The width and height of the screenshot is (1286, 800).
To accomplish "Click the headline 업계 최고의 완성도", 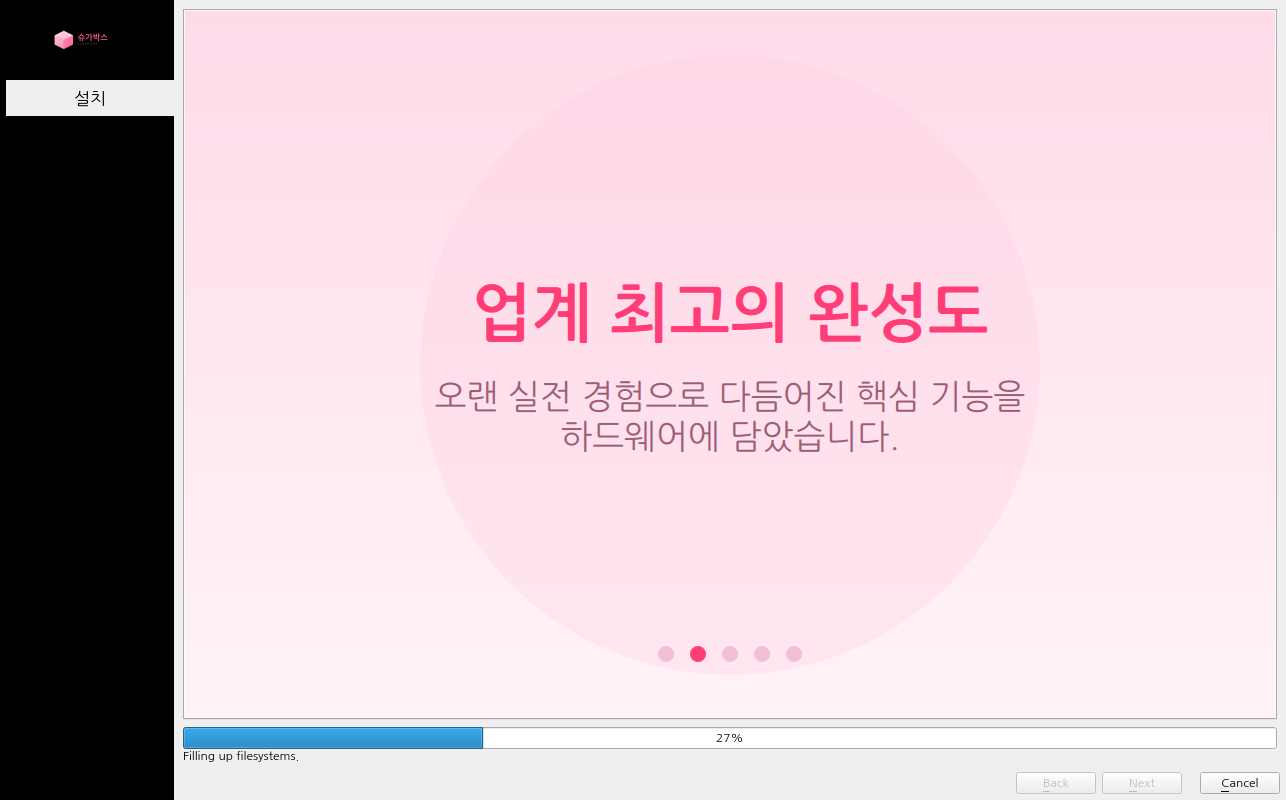I will click(730, 312).
